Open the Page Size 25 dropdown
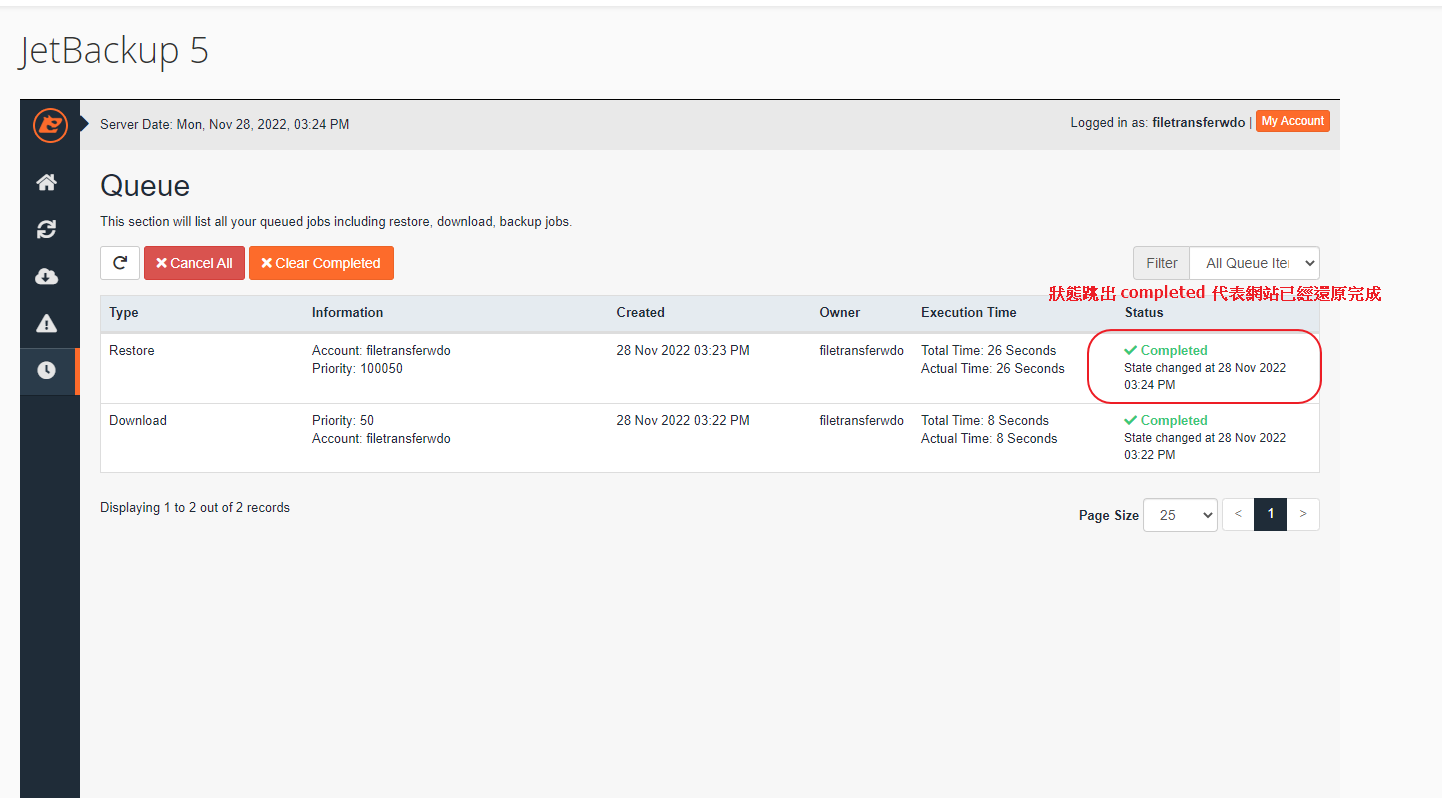Image resolution: width=1442 pixels, height=798 pixels. (x=1180, y=515)
